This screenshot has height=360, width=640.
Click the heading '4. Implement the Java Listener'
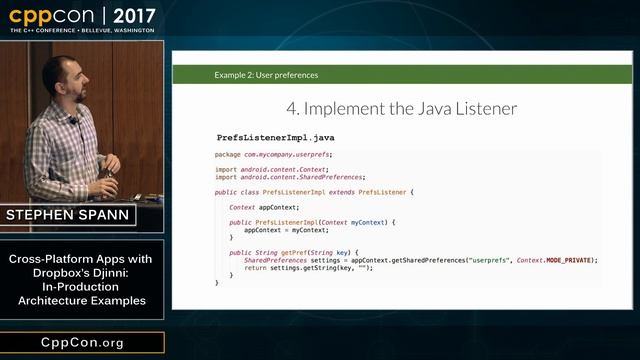[x=402, y=109]
